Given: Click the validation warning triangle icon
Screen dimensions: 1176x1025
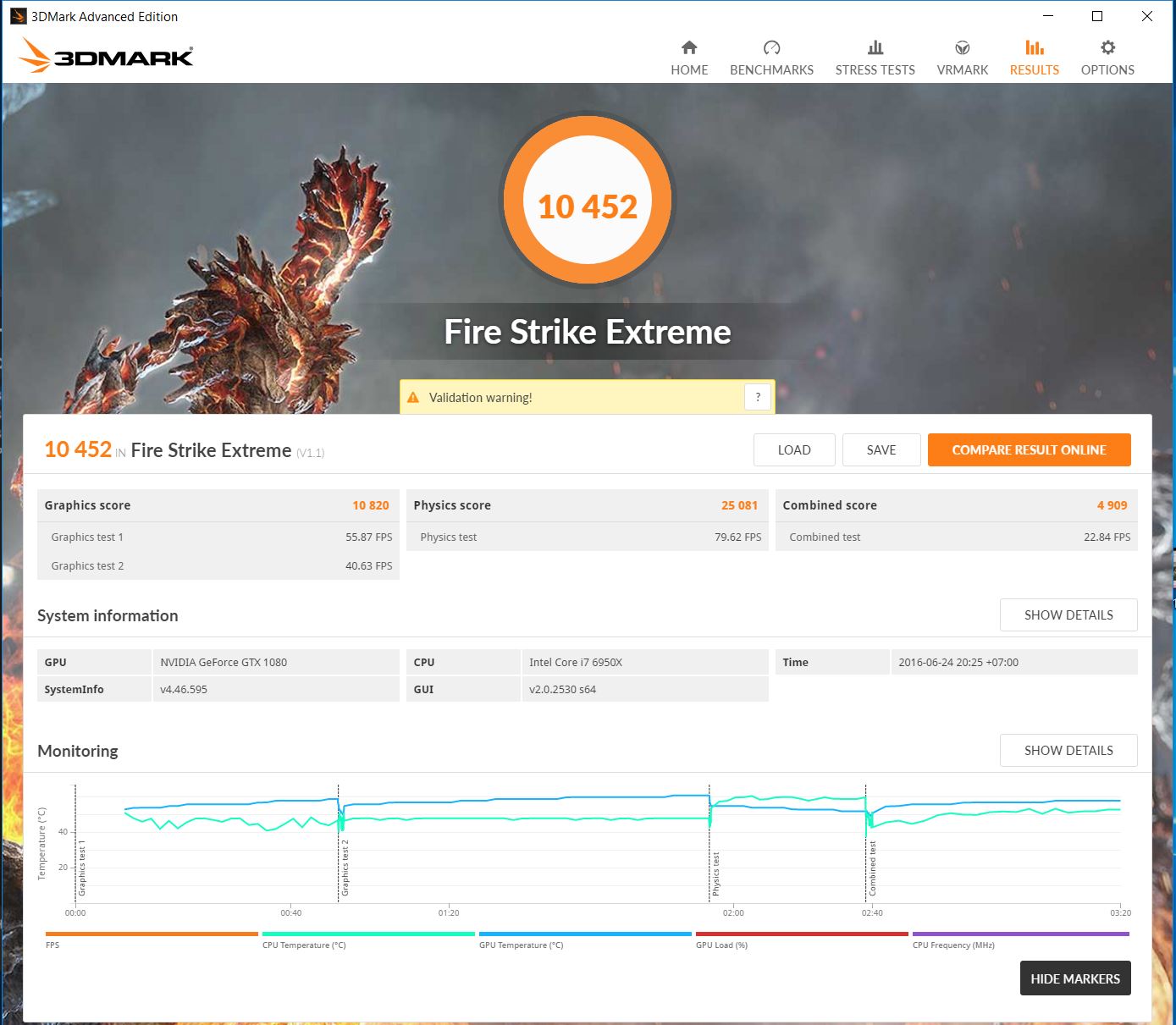Looking at the screenshot, I should coord(413,398).
